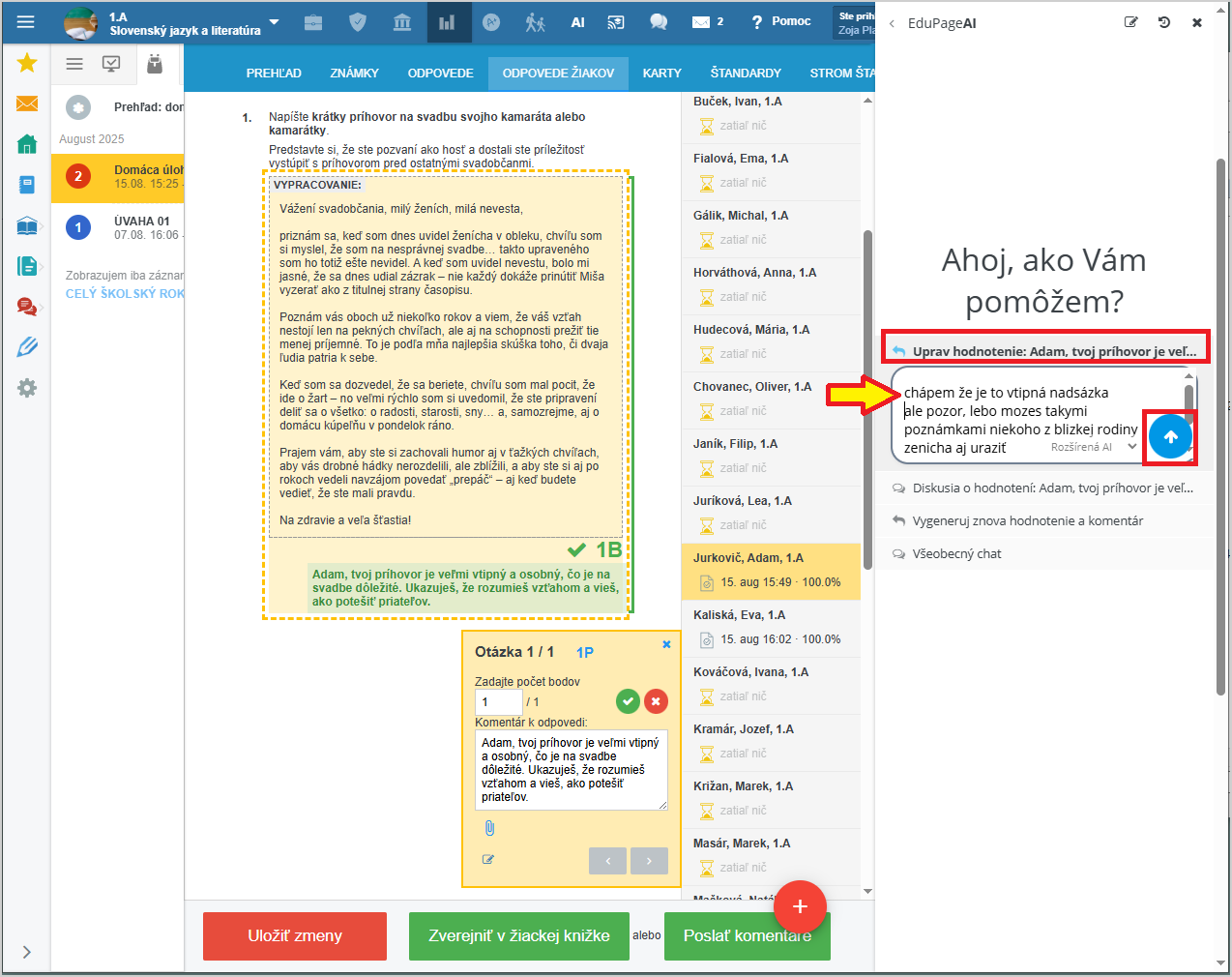Open the hamburger menu in top bar
1232x977 pixels.
point(26,22)
